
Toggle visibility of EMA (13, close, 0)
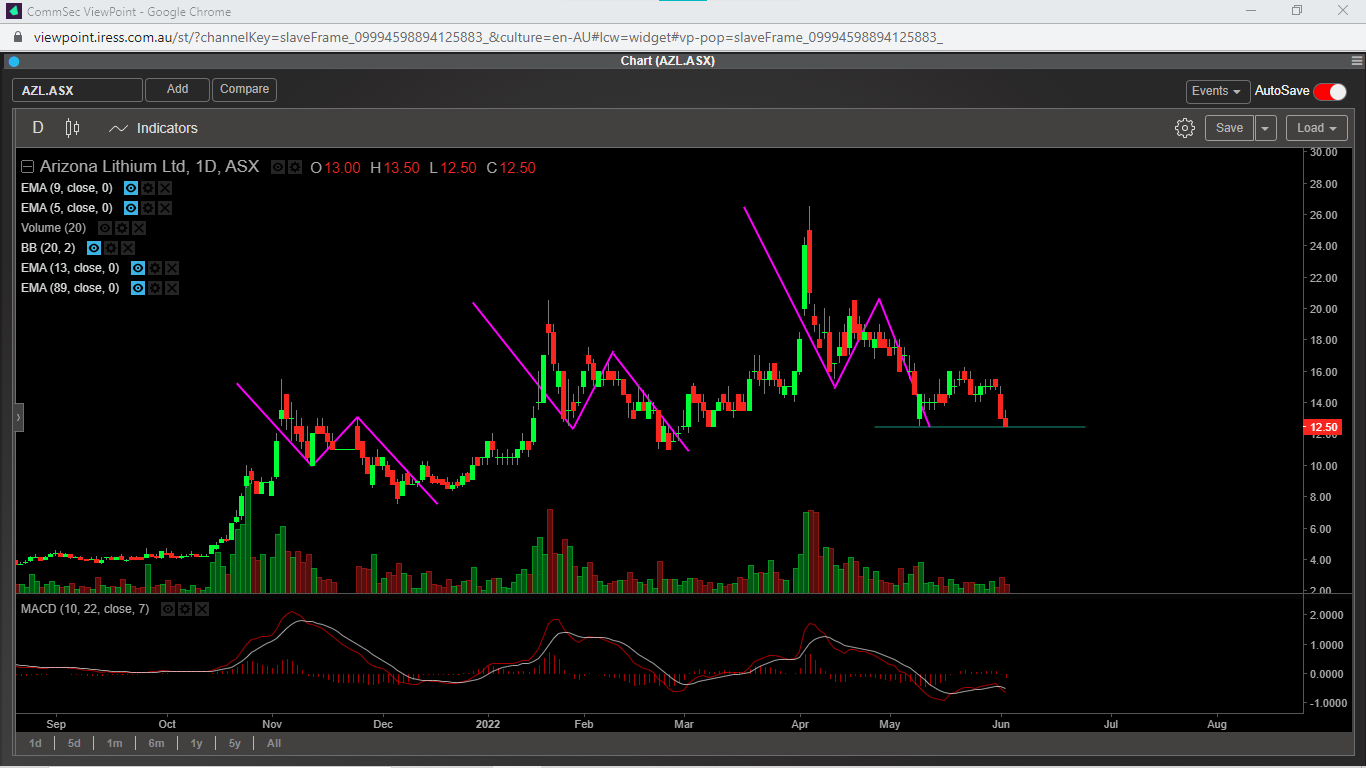click(138, 268)
